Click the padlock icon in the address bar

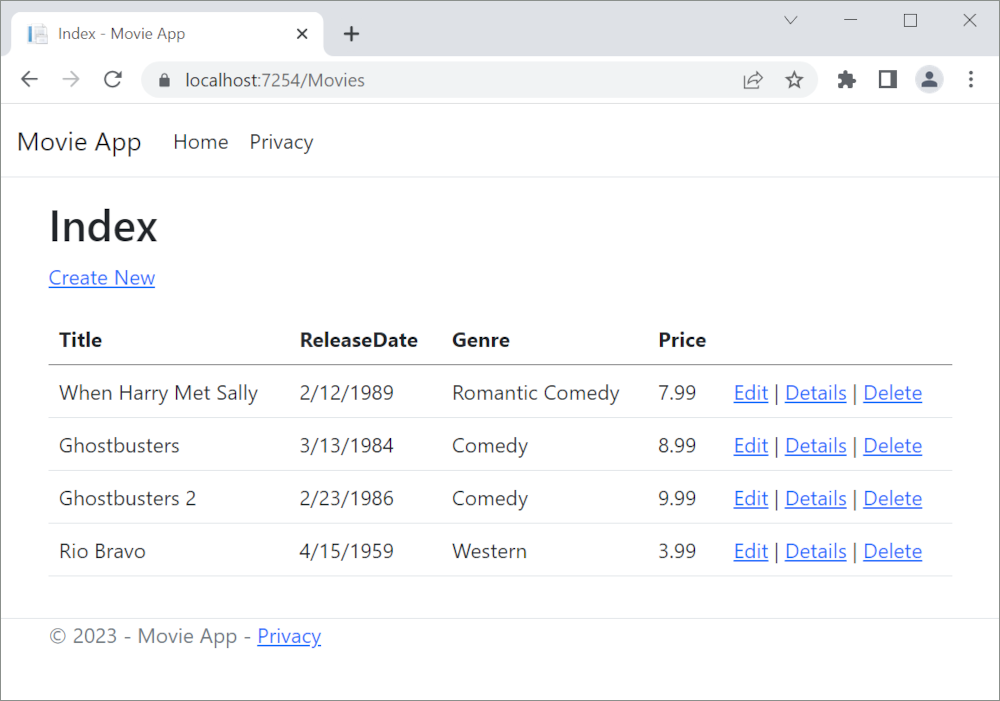click(162, 79)
